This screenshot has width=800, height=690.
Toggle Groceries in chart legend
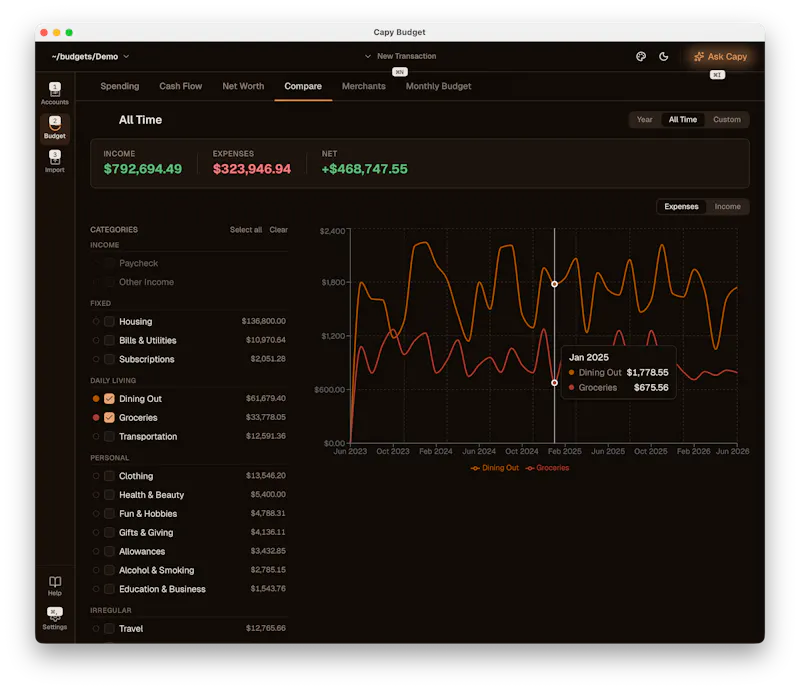(x=547, y=468)
